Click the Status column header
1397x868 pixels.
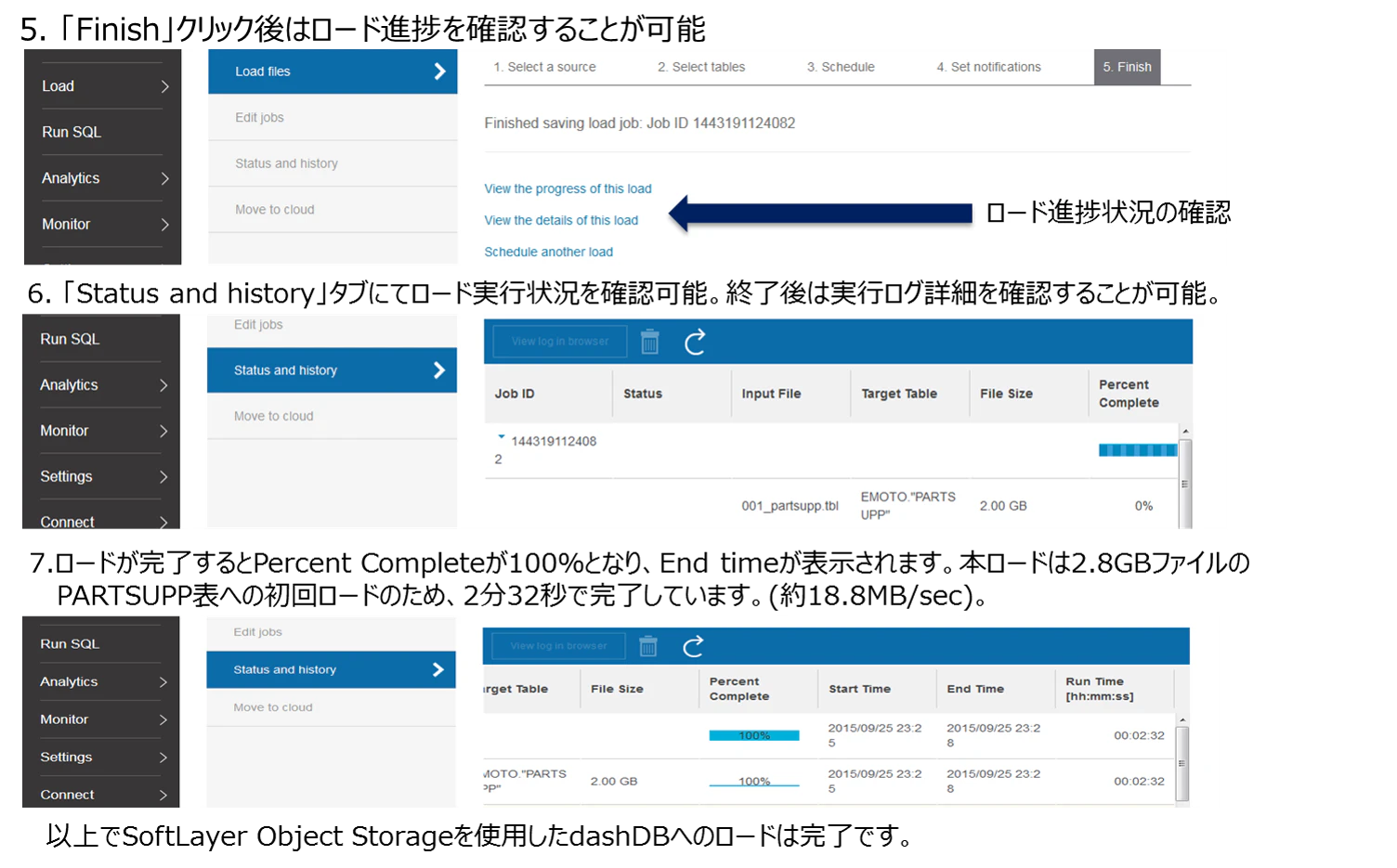(x=672, y=394)
